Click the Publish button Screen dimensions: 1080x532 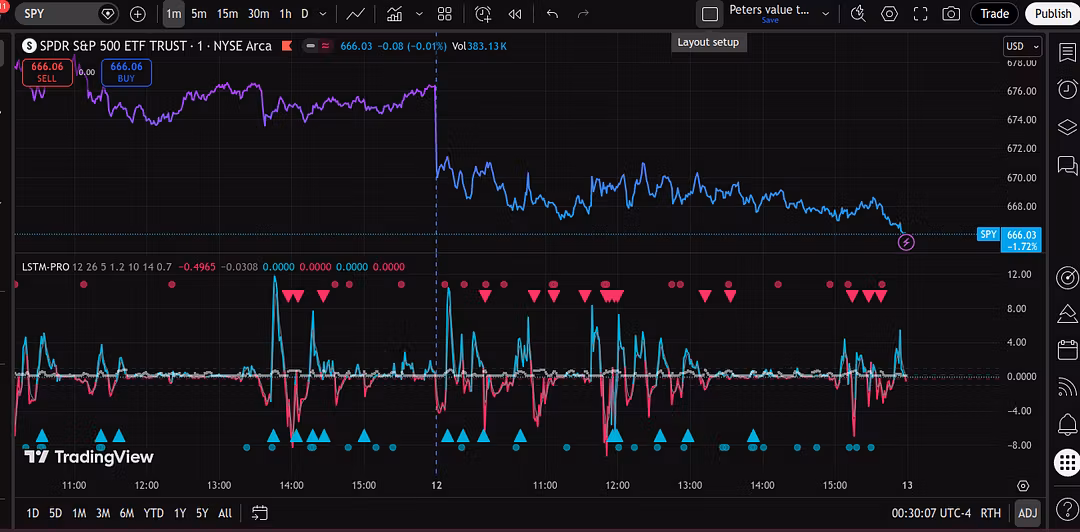tap(1052, 14)
